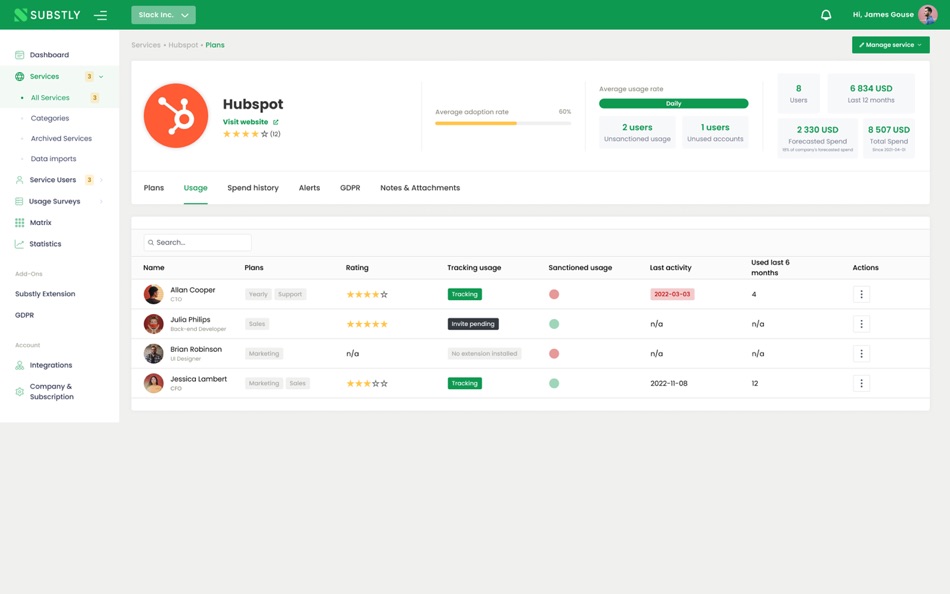Click Allan Cooper's star rating
The height and width of the screenshot is (594, 950).
pos(367,295)
